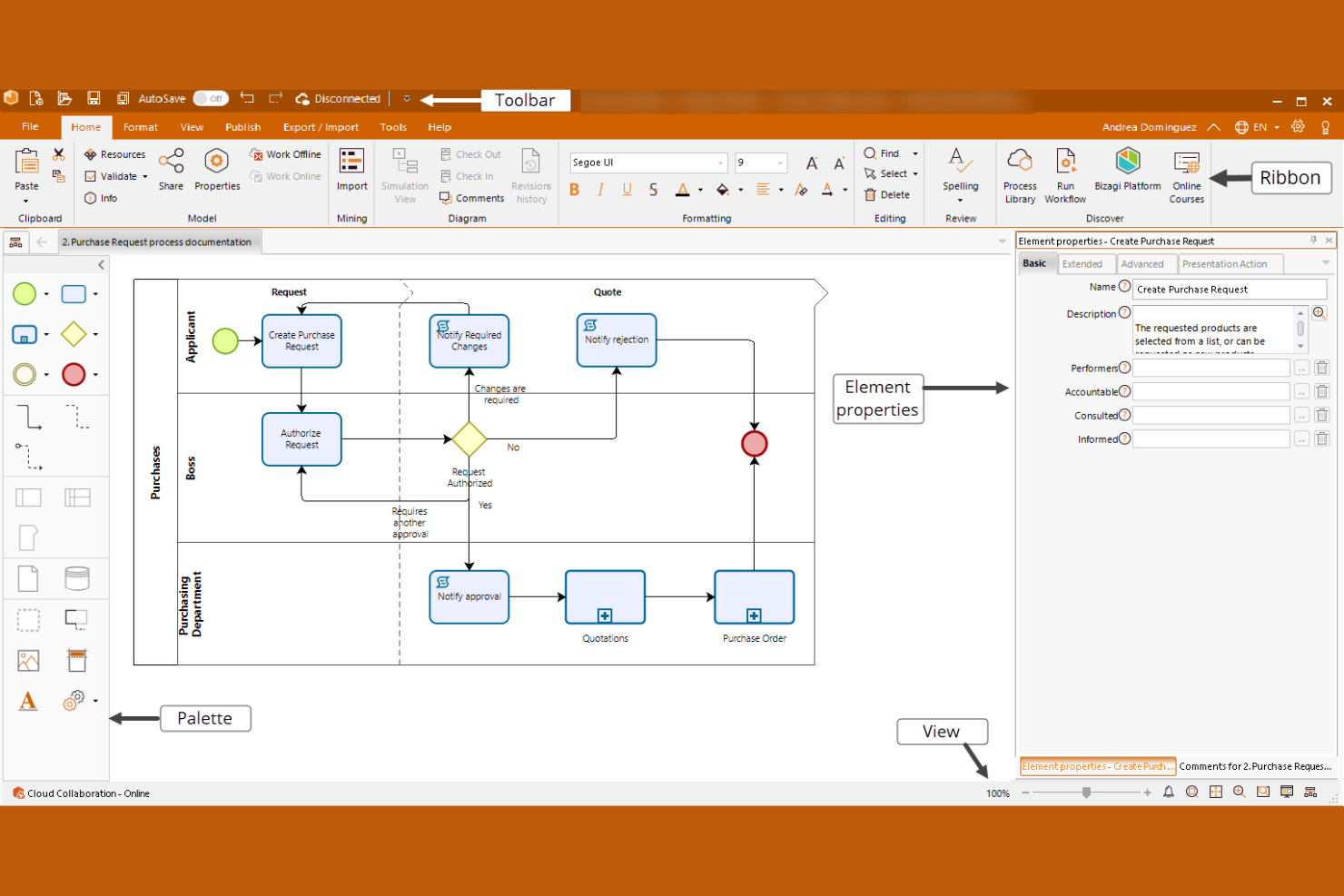Toggle underline formatting
Image resolution: width=1344 pixels, height=896 pixels.
click(x=627, y=190)
